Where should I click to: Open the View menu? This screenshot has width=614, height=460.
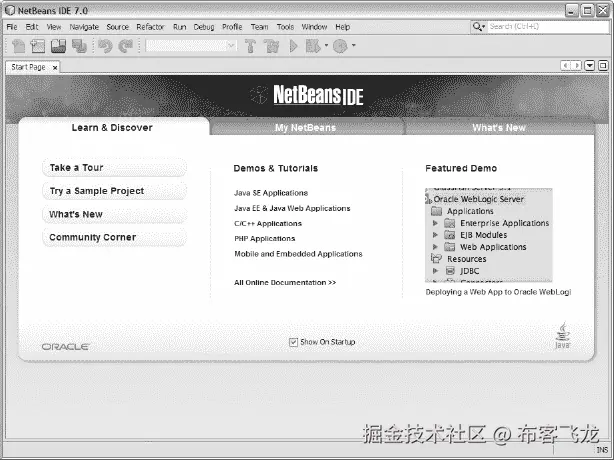point(54,27)
